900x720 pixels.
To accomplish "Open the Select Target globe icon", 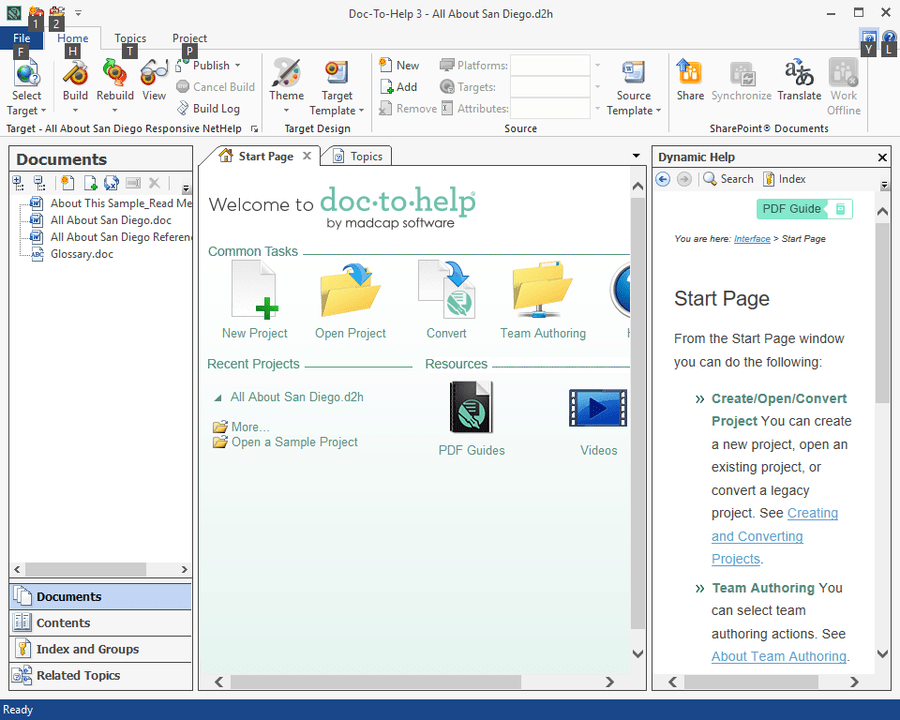I will click(x=26, y=73).
